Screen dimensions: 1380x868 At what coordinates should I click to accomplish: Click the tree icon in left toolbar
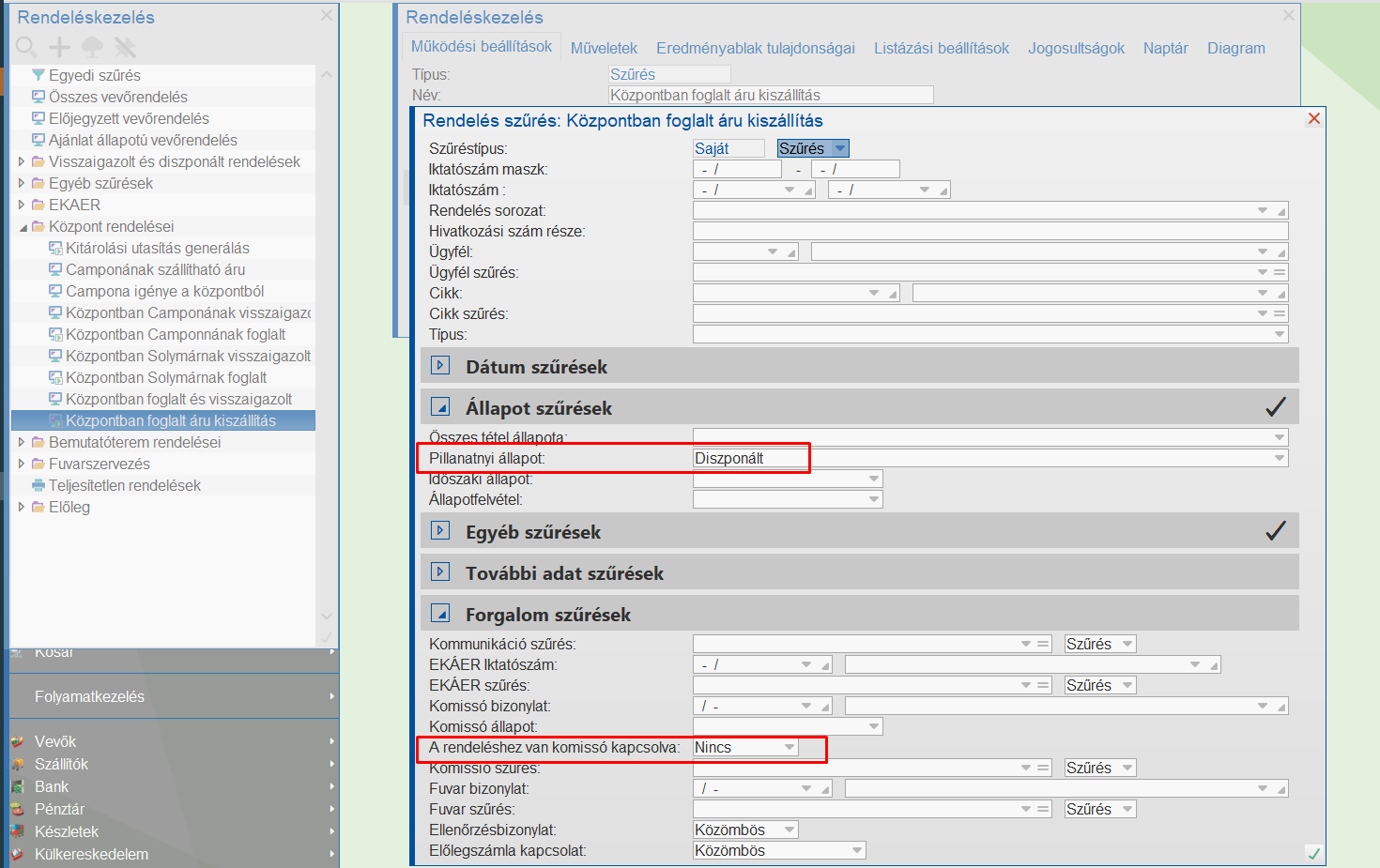point(92,47)
